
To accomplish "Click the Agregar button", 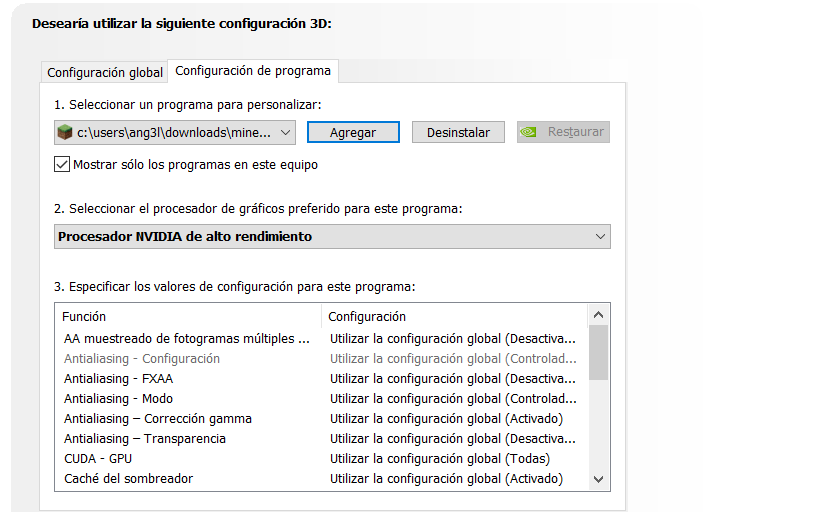I will 353,133.
